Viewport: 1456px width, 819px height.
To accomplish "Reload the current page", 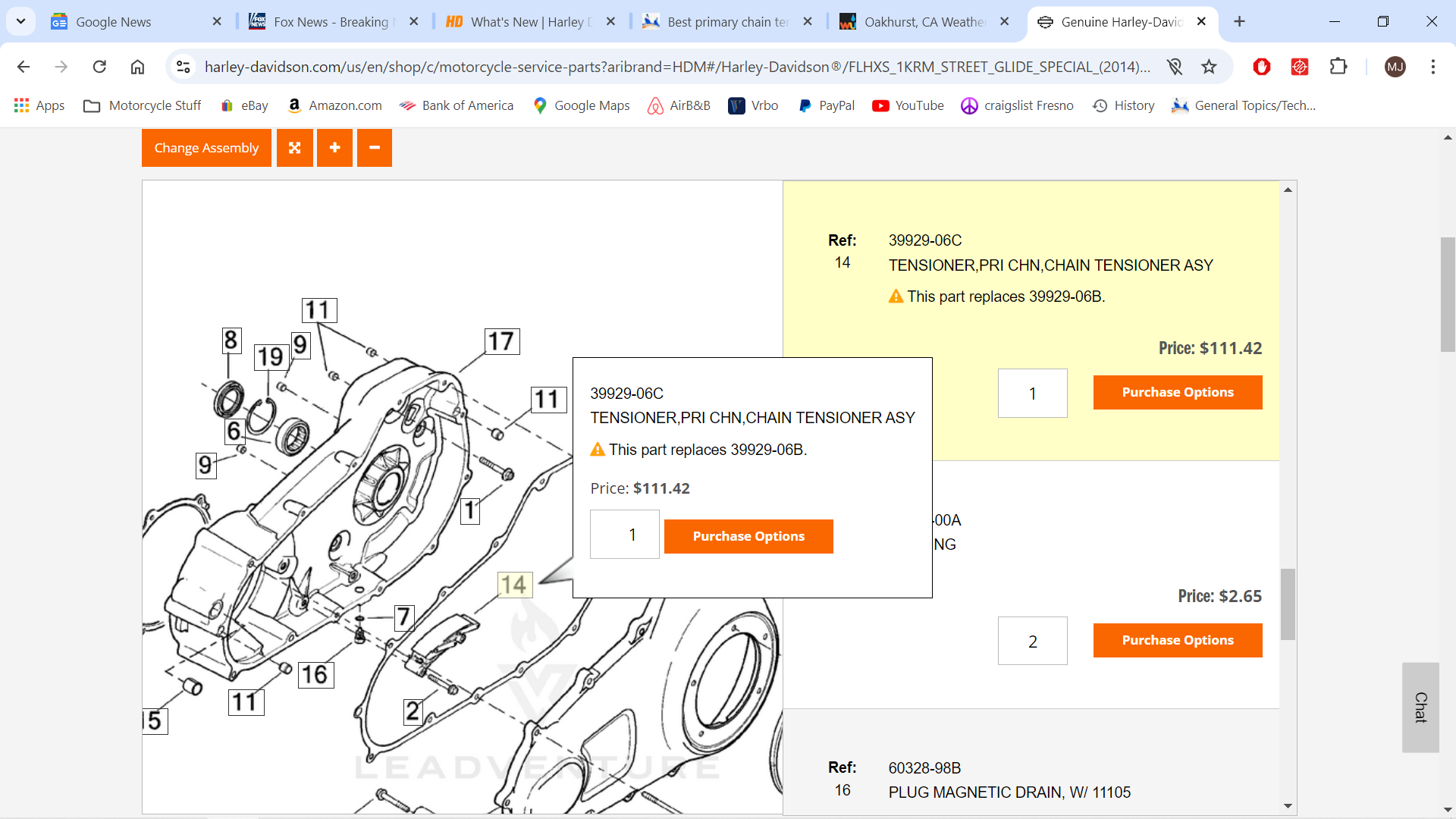I will tap(99, 67).
